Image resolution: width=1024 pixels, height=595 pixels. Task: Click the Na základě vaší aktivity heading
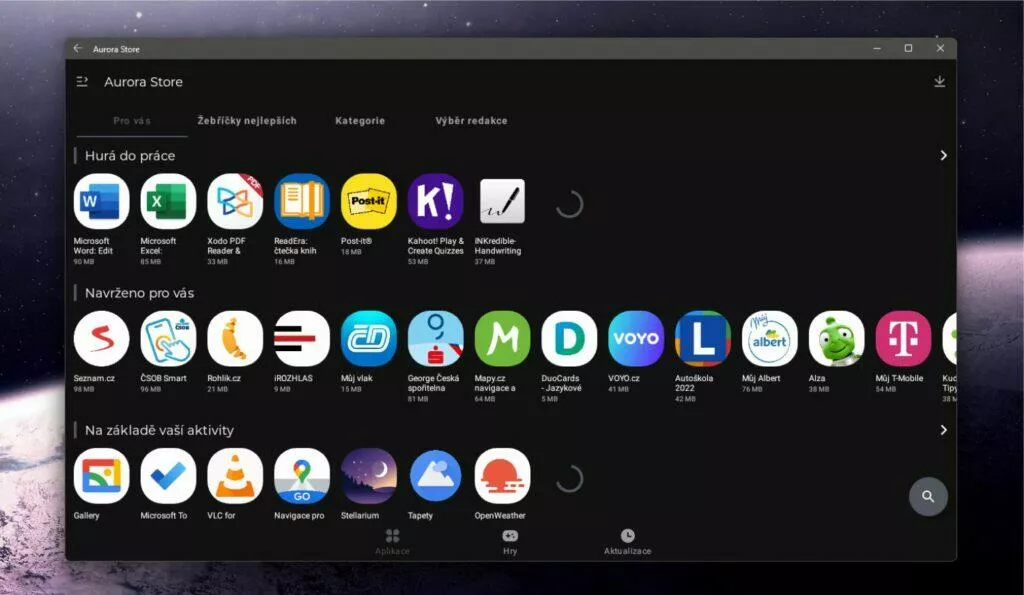[159, 430]
